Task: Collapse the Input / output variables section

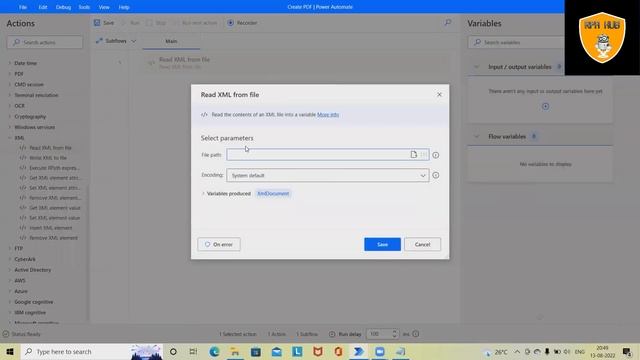Action: (476, 67)
